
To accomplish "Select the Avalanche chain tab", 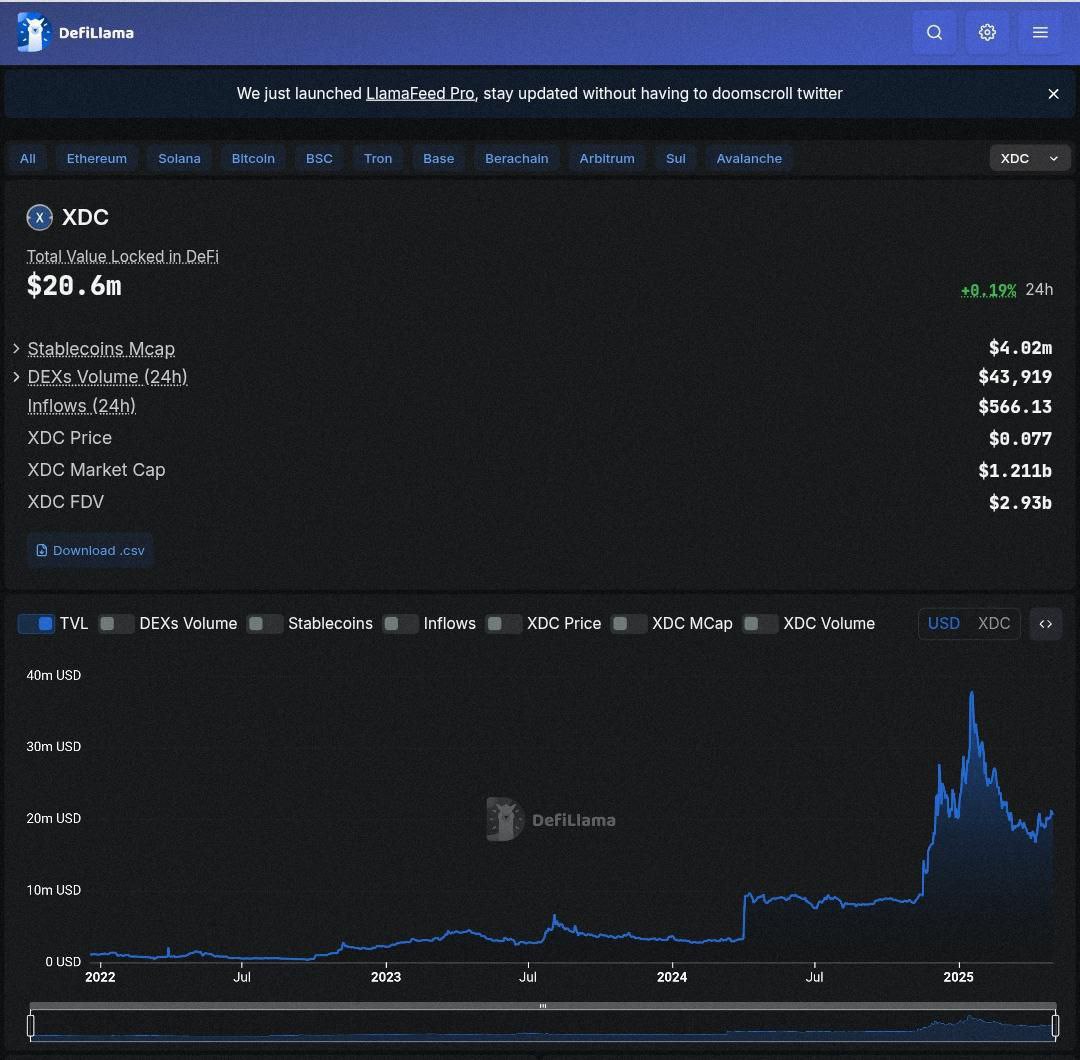I will point(749,158).
